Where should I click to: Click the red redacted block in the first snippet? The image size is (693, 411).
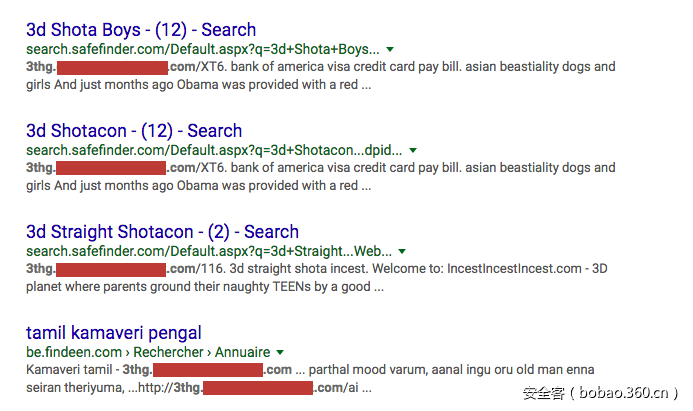(x=111, y=68)
